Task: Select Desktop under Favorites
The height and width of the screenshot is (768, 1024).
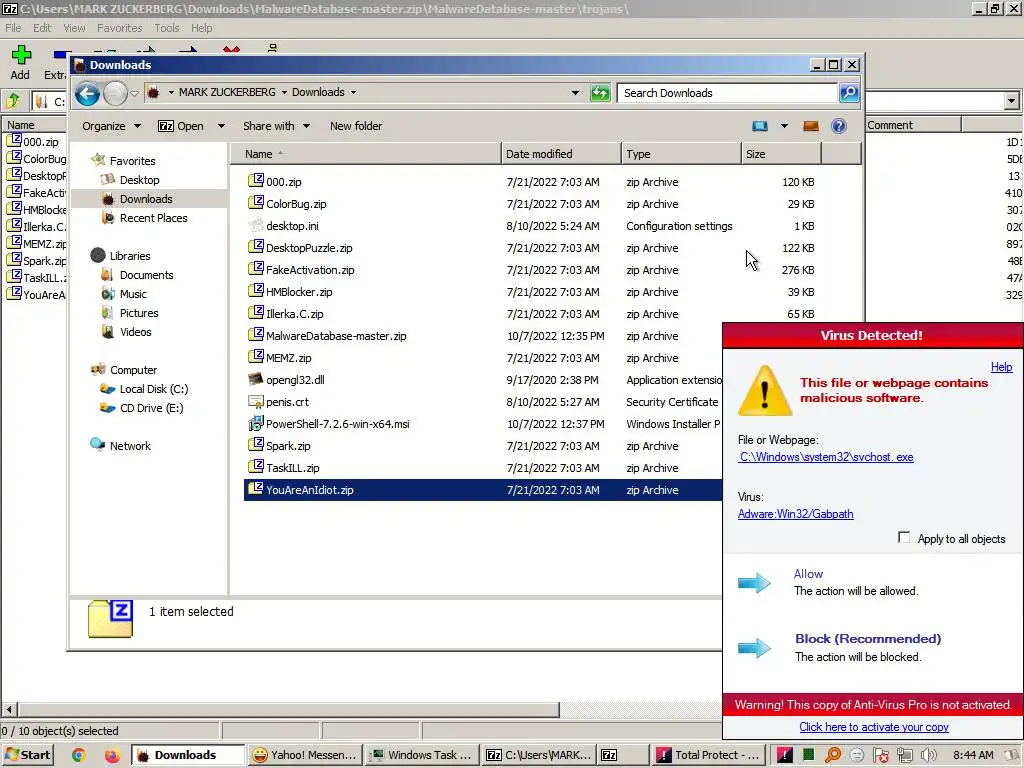Action: pos(139,180)
